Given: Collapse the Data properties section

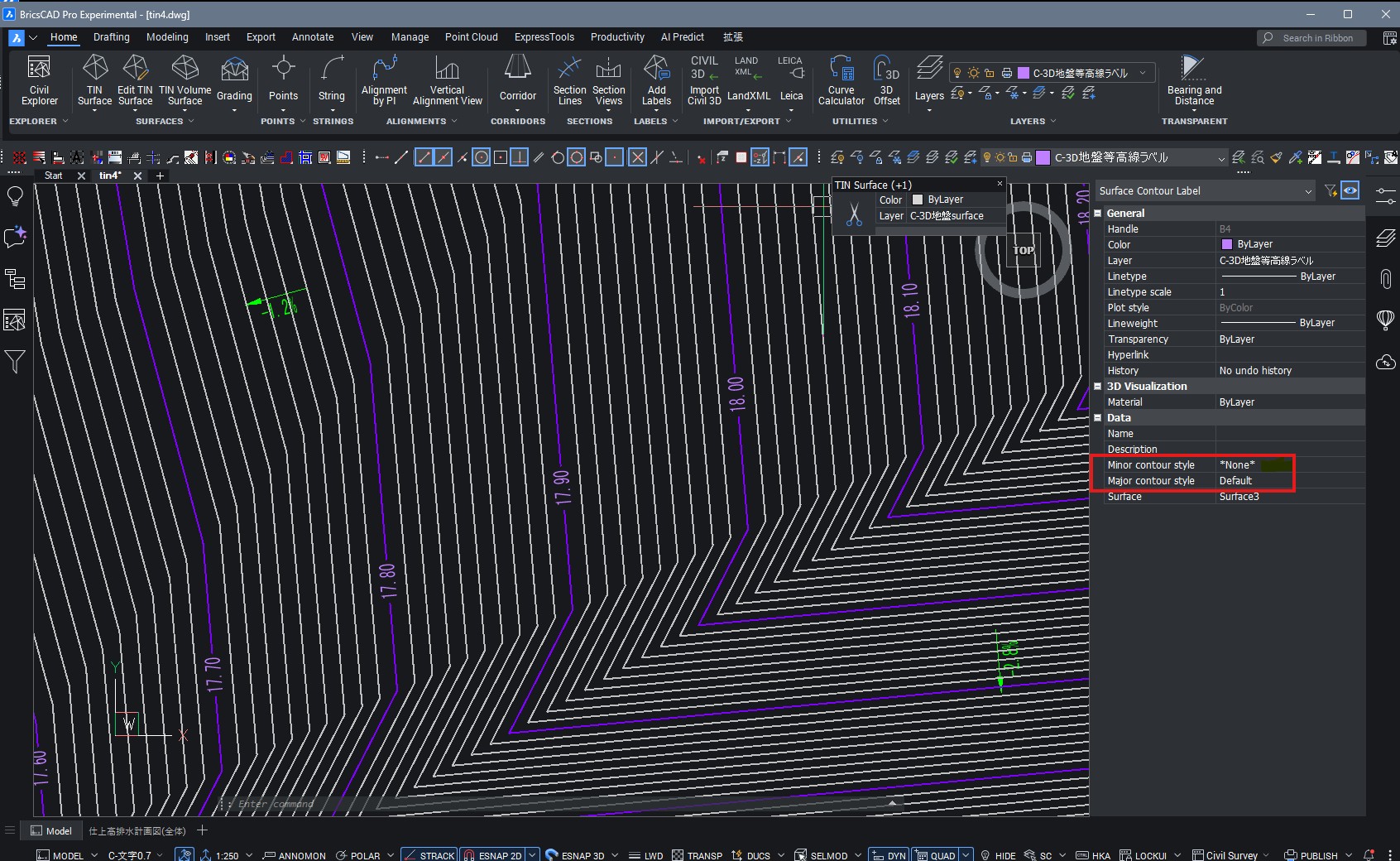Looking at the screenshot, I should [1098, 417].
